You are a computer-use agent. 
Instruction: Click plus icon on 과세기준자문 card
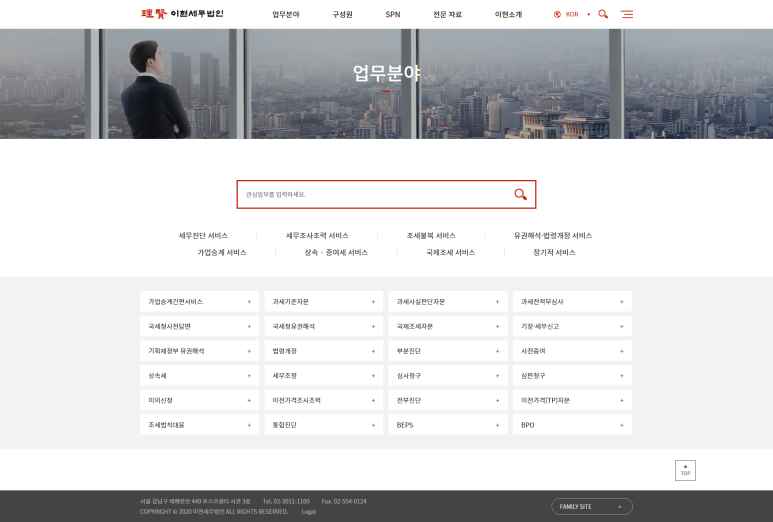[373, 302]
